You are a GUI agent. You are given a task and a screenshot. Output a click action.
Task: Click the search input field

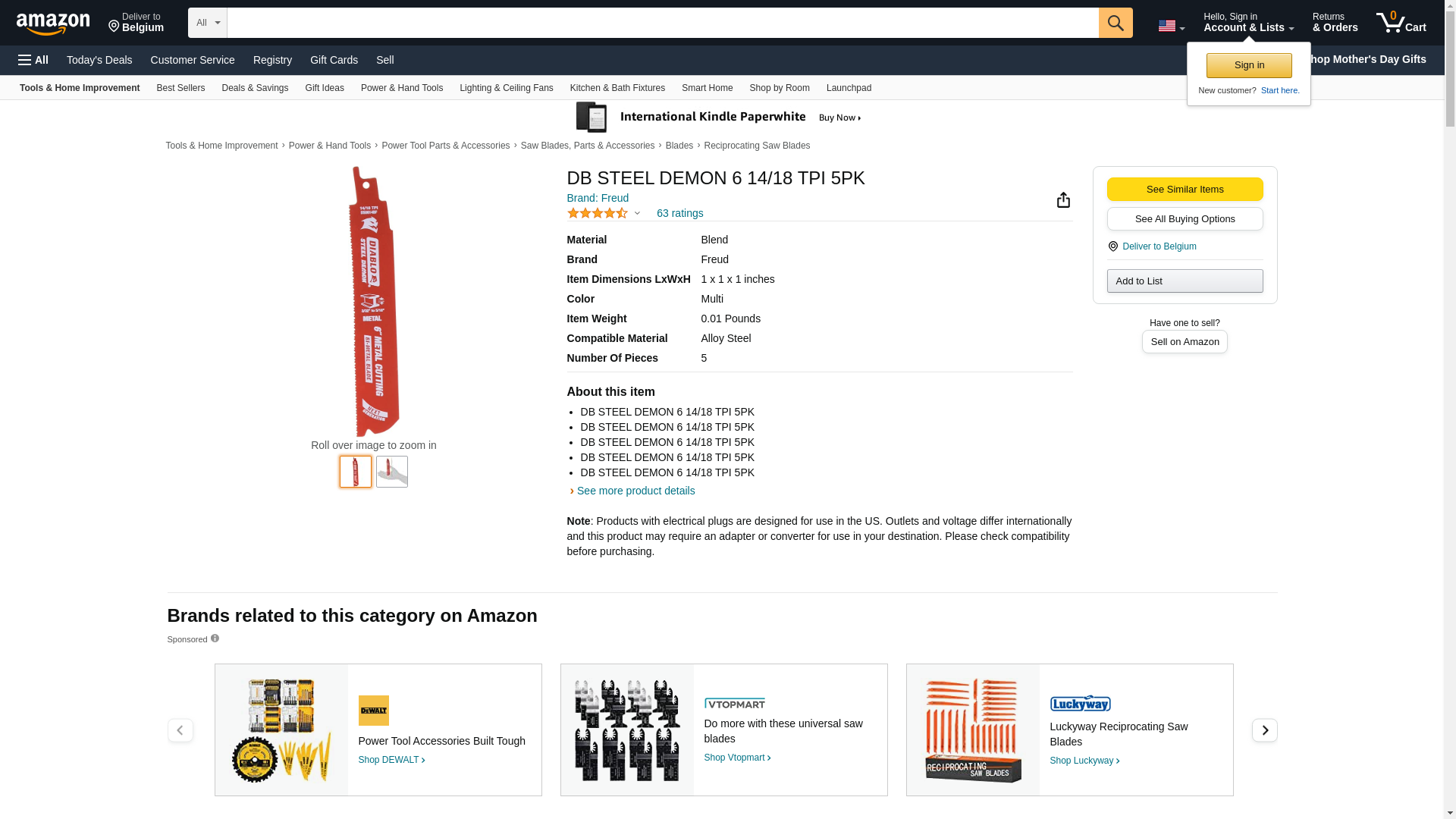coord(662,23)
